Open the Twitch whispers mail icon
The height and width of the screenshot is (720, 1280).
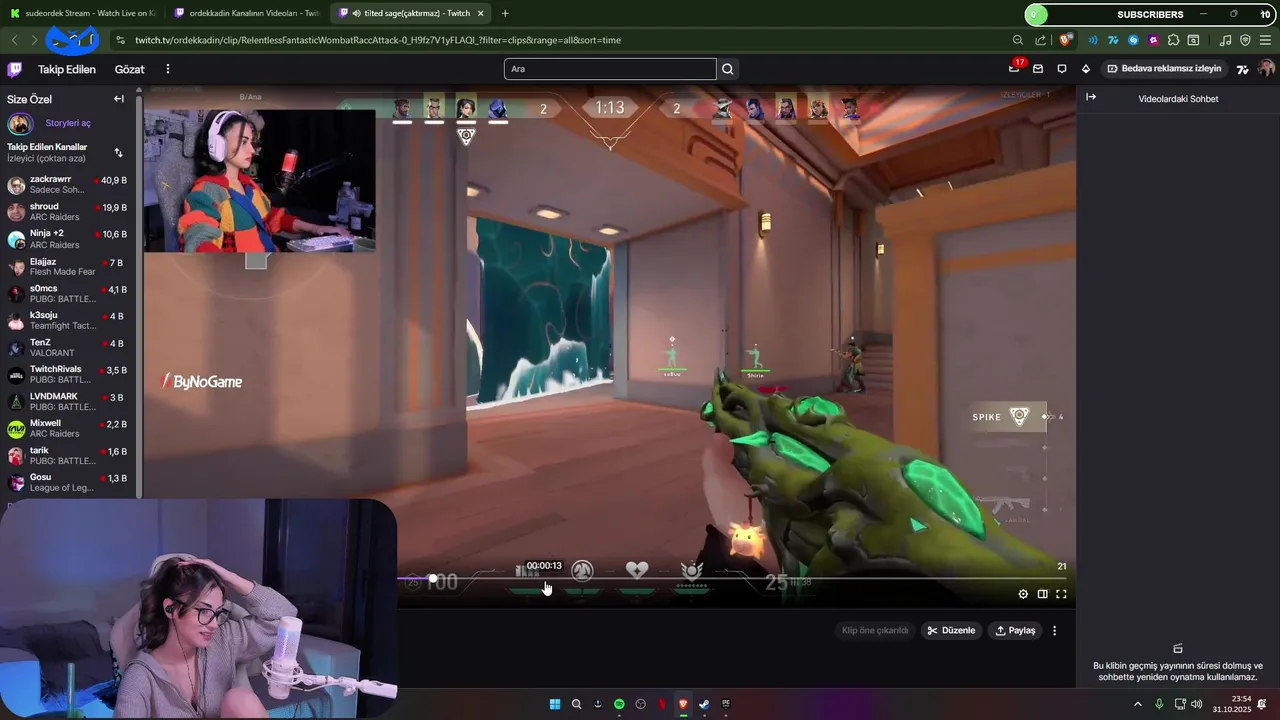click(x=1038, y=69)
